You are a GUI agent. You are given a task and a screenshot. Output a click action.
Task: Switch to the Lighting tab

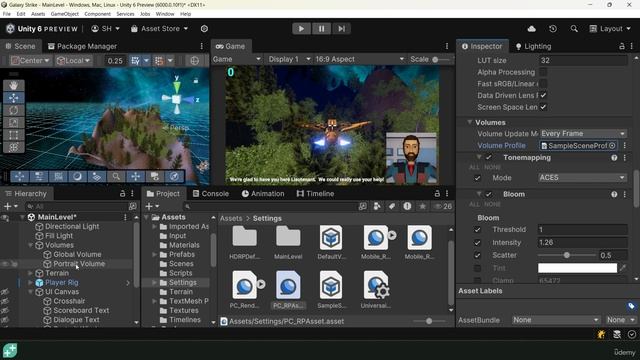tap(533, 46)
